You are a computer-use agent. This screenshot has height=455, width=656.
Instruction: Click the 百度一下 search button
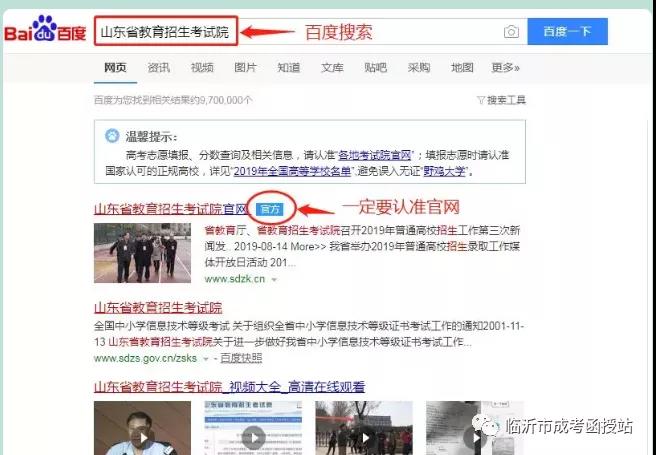[x=567, y=31]
